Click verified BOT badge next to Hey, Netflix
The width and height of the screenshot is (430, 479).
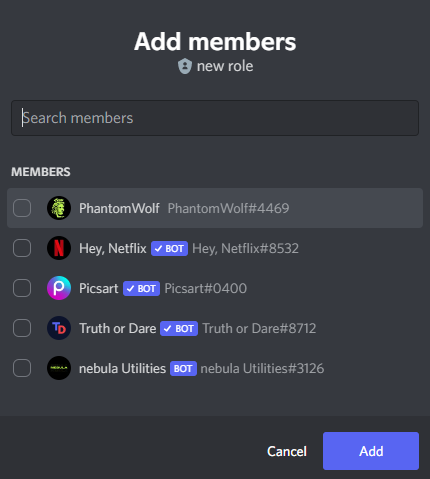point(169,248)
